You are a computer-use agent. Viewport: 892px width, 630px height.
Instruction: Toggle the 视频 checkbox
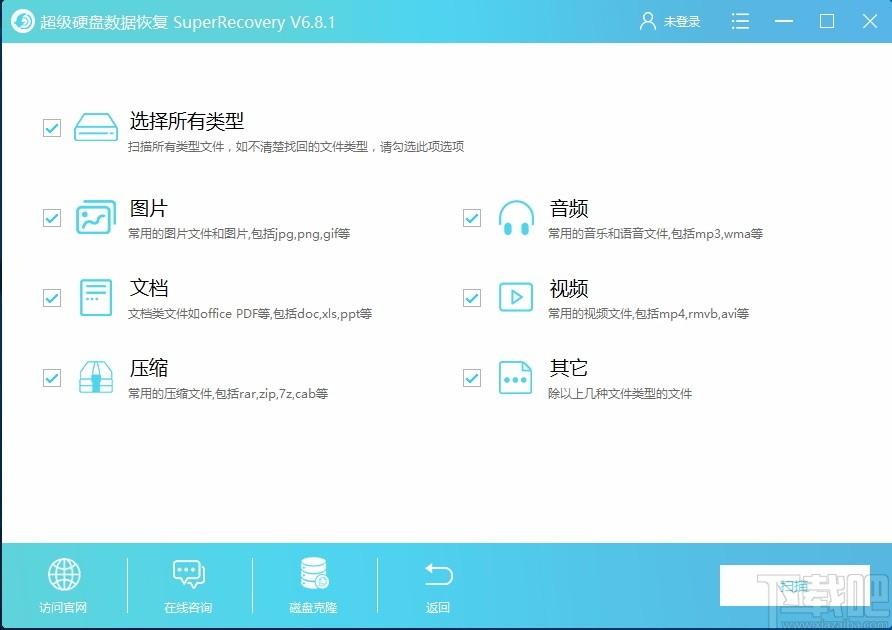pyautogui.click(x=472, y=298)
